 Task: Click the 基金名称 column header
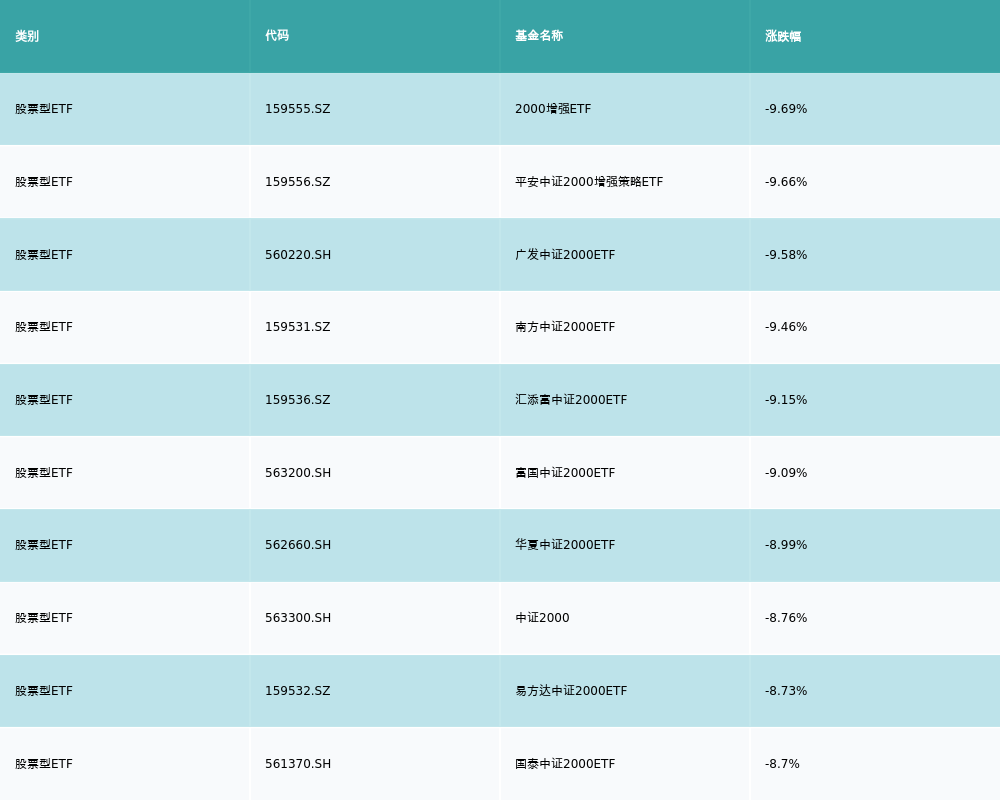click(539, 36)
